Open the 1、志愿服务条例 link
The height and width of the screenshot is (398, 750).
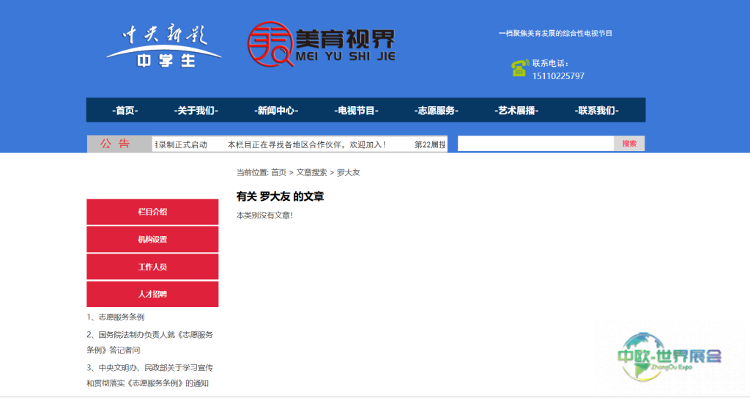115,317
